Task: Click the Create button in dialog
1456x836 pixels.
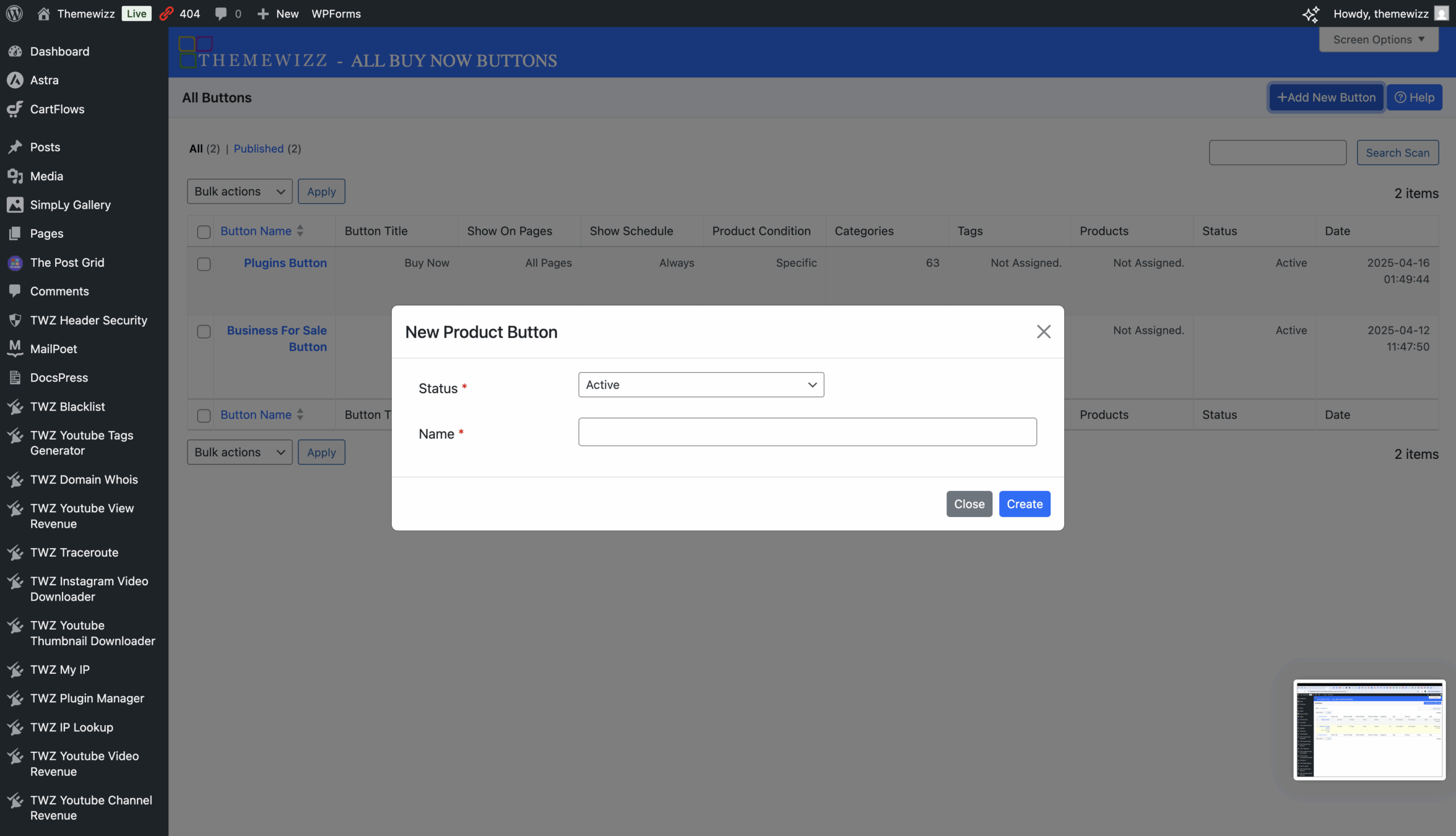Action: [x=1024, y=503]
